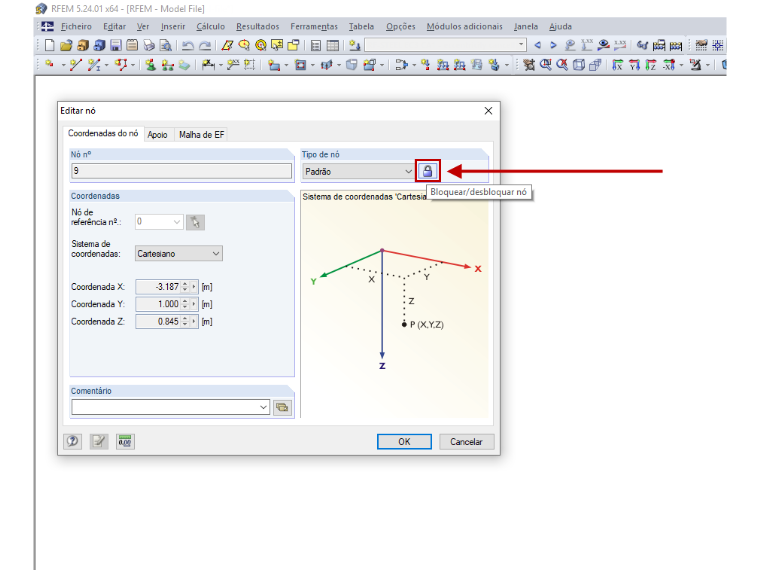Open Inserir menu
Screen dimensions: 760x570
pyautogui.click(x=173, y=27)
